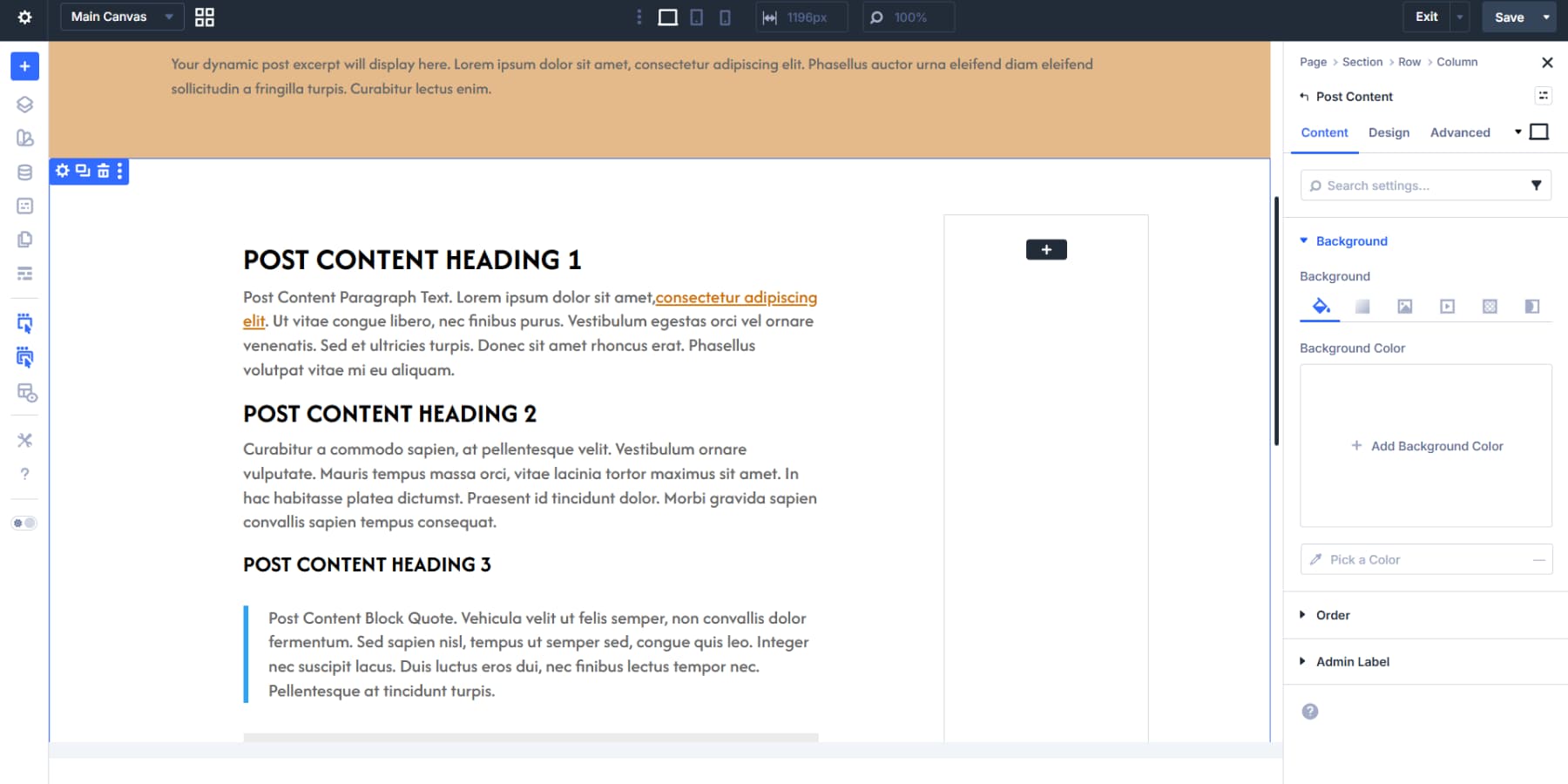The height and width of the screenshot is (784, 1568).
Task: Enable phone preview mode
Action: [725, 17]
